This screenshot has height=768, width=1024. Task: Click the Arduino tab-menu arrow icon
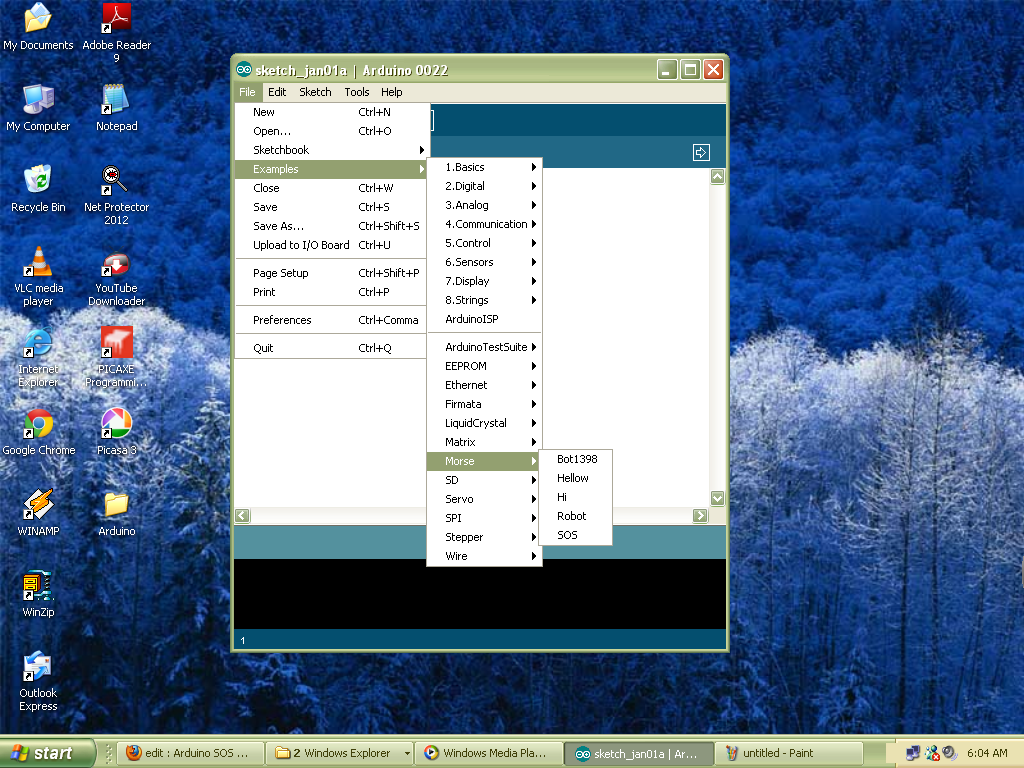(701, 152)
